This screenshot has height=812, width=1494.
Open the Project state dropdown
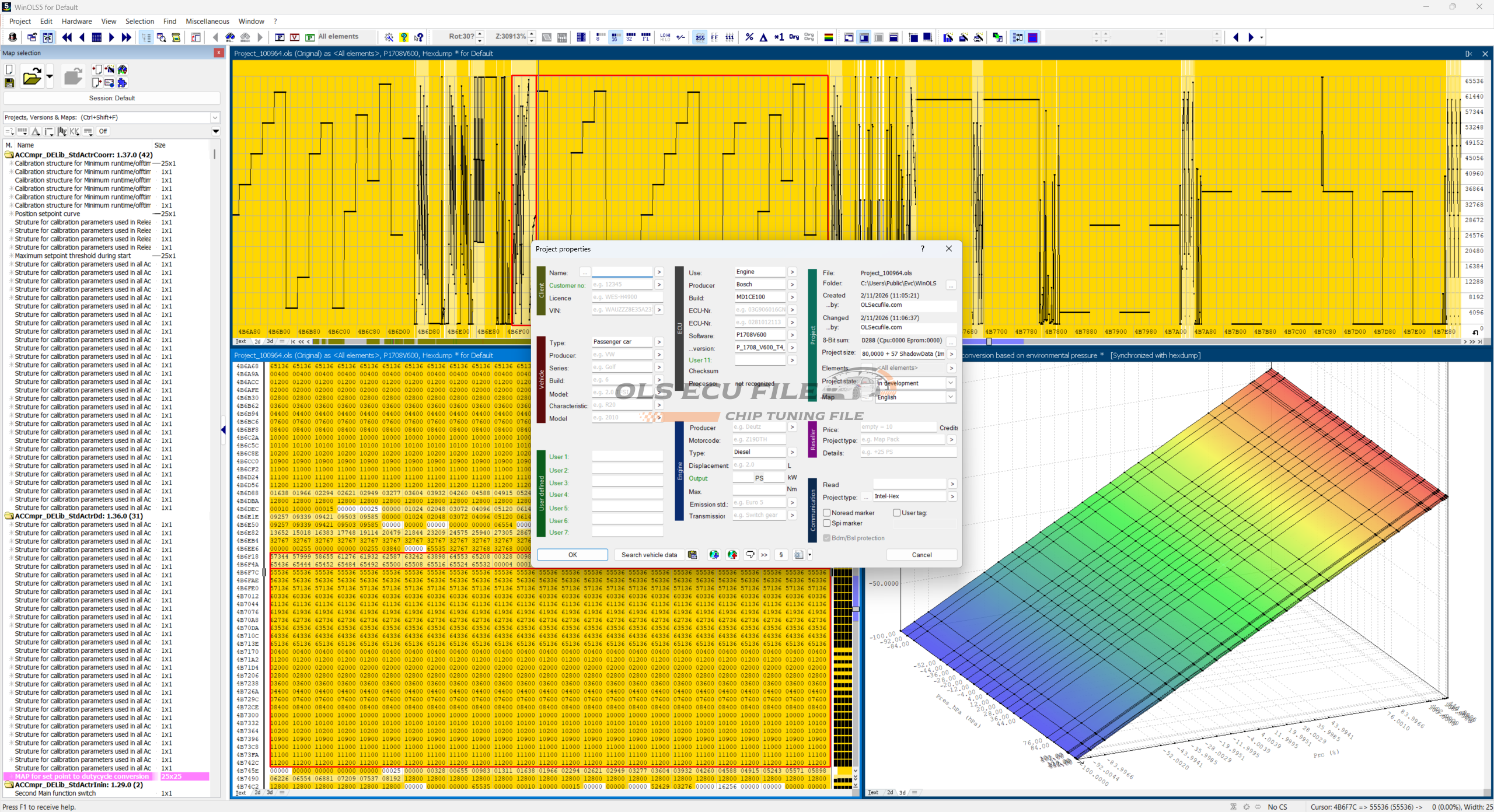tap(951, 383)
